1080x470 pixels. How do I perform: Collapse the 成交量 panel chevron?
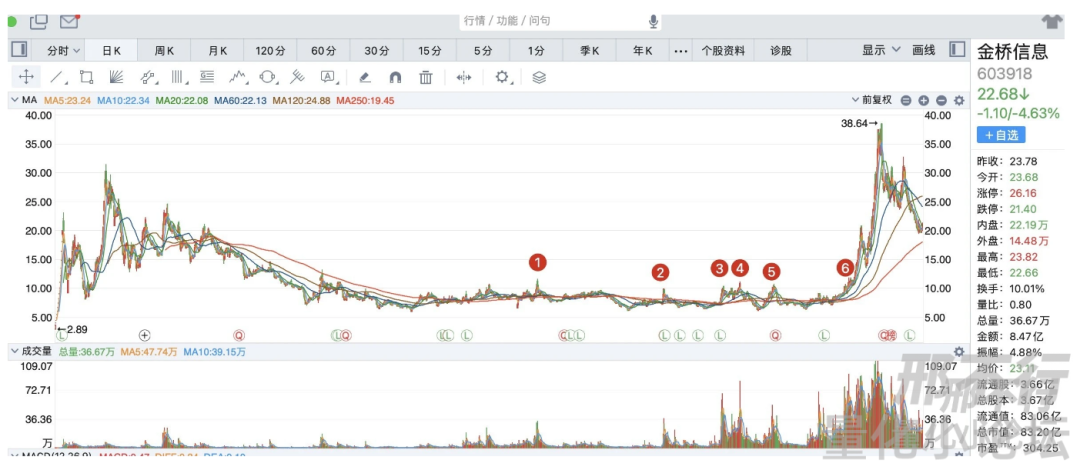coord(14,352)
